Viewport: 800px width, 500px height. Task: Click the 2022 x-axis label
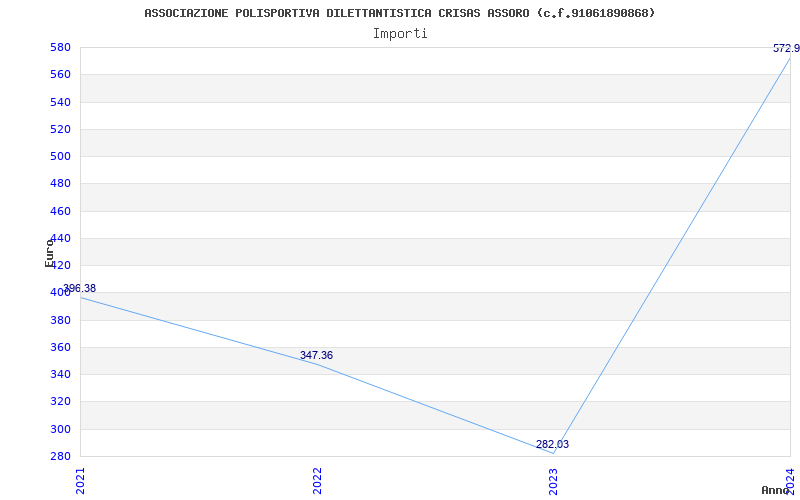(317, 481)
